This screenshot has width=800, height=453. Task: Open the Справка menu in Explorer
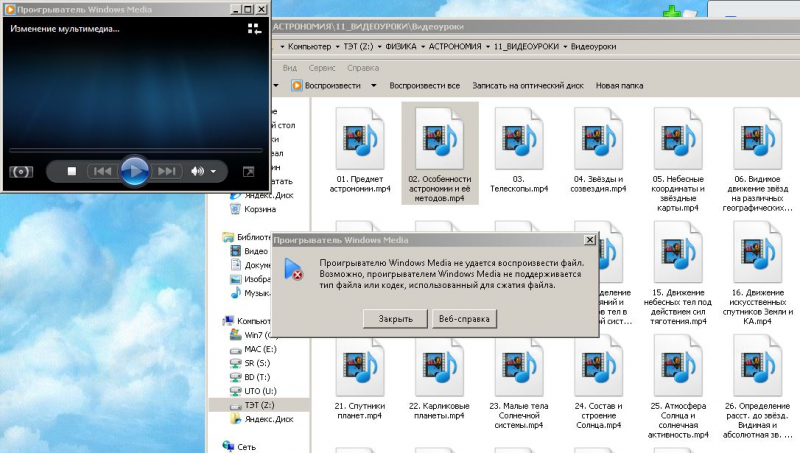[x=362, y=68]
